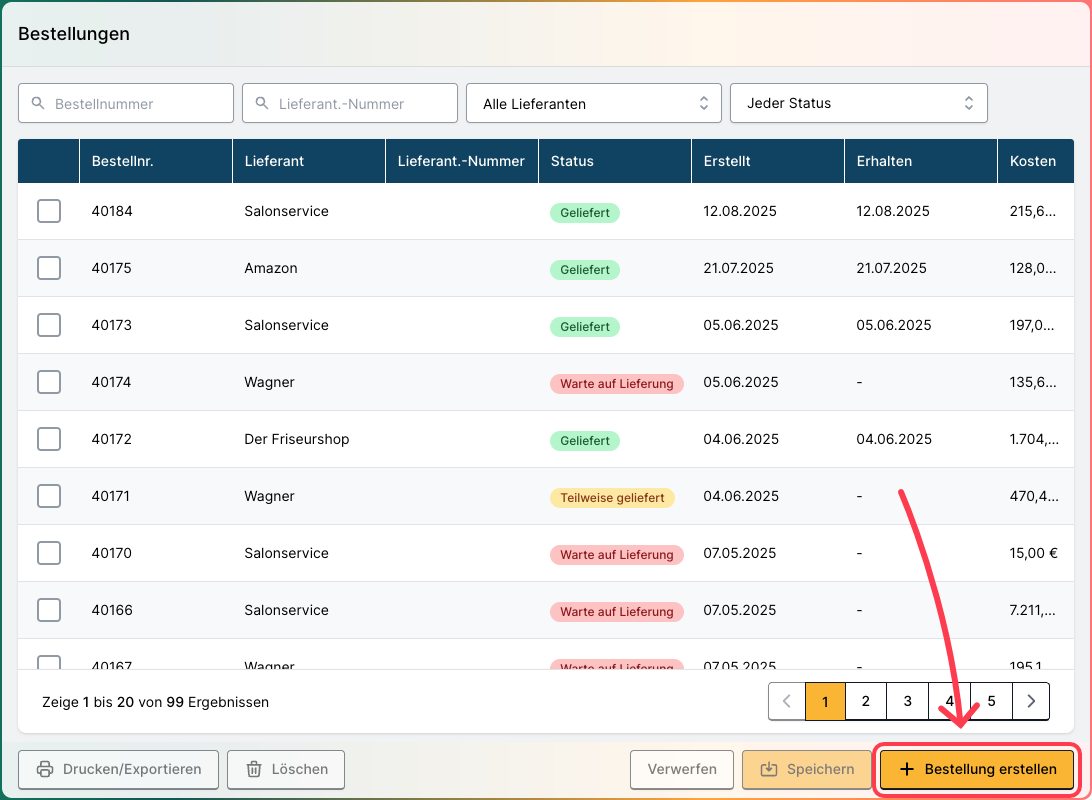Screen dimensions: 1092x800
Task: Tick the checkbox for order 40173
Action: pos(49,325)
